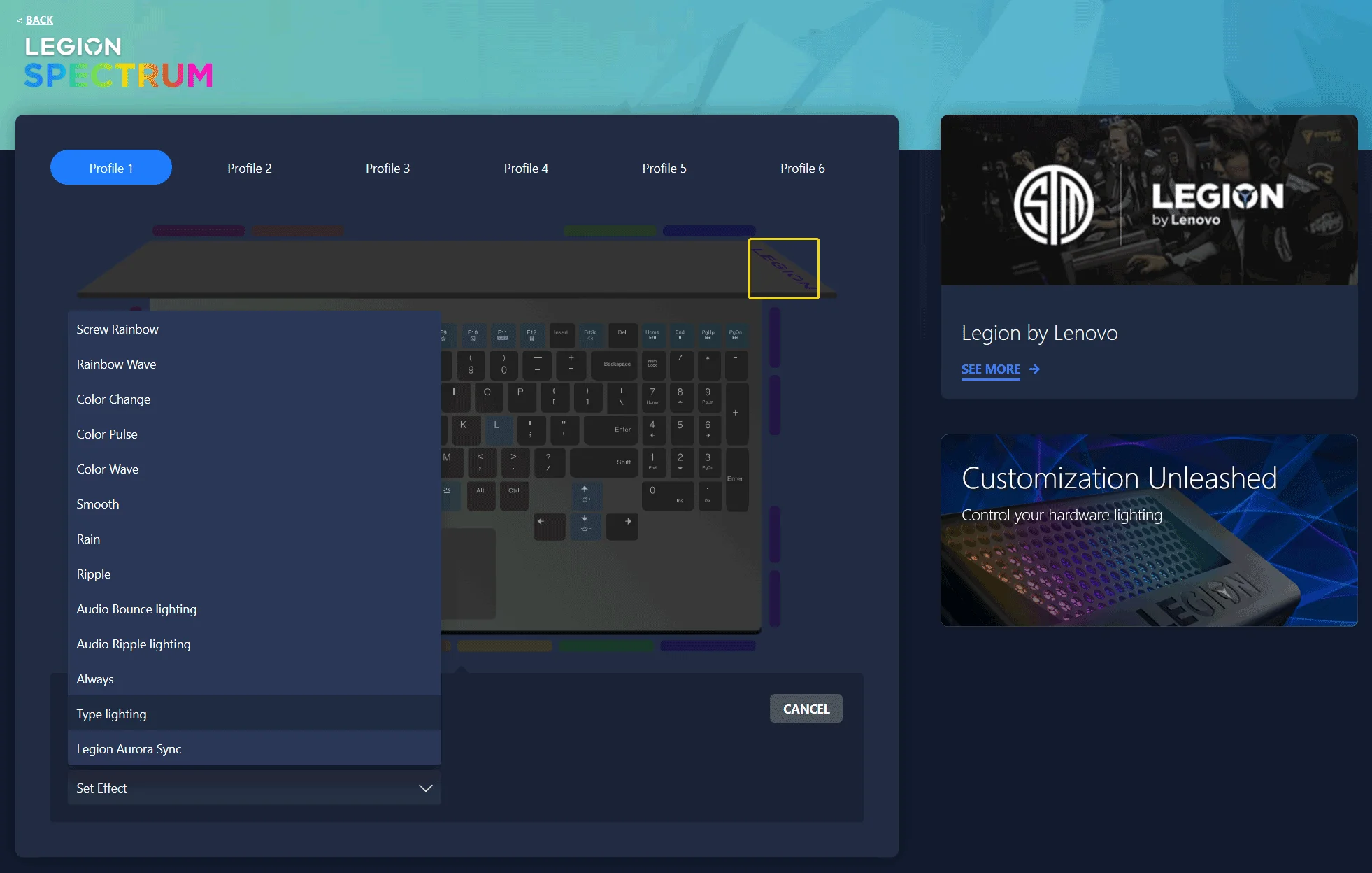1372x873 pixels.
Task: Switch to Profile 1 tab
Action: point(111,168)
